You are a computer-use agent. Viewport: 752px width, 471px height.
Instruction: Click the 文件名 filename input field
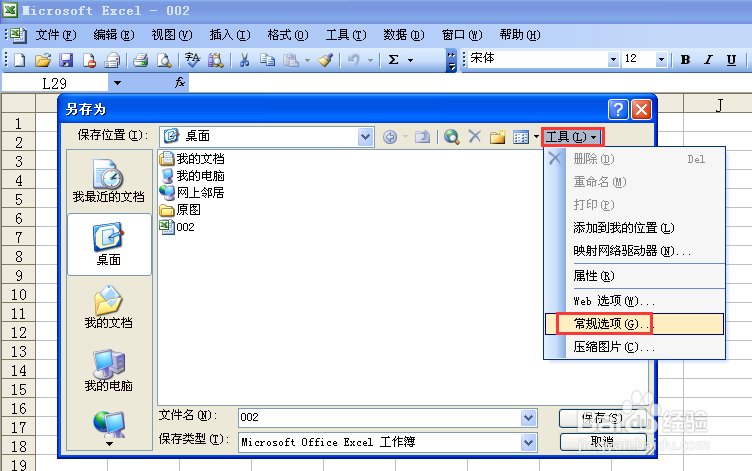380,418
